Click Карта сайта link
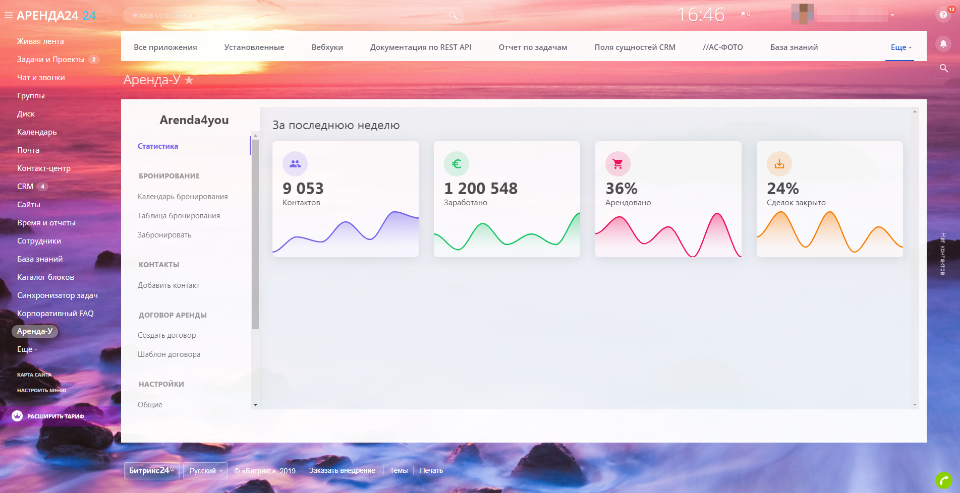 [x=34, y=374]
